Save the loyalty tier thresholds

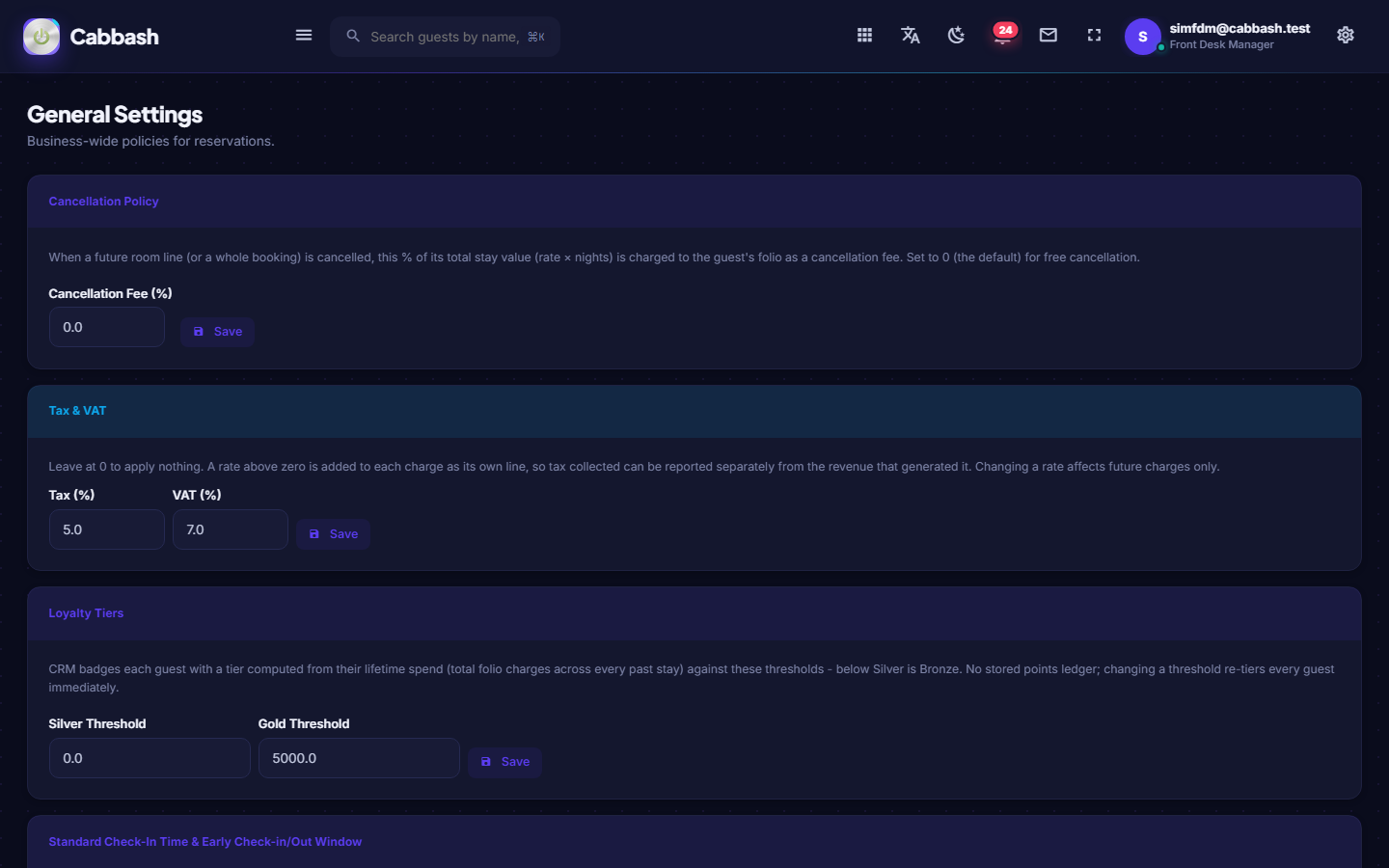[504, 762]
